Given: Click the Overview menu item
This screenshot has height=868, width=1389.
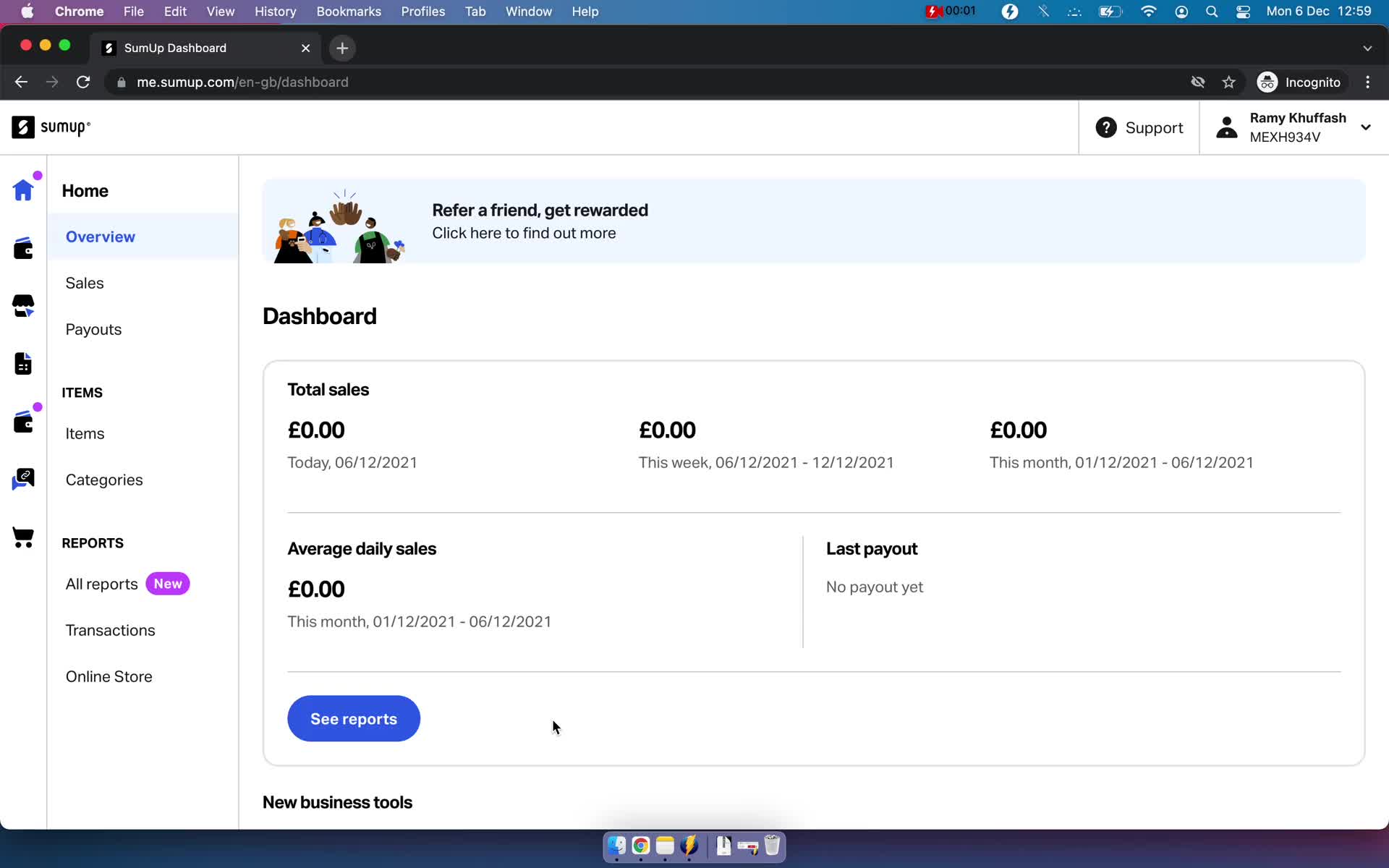Looking at the screenshot, I should tap(101, 237).
